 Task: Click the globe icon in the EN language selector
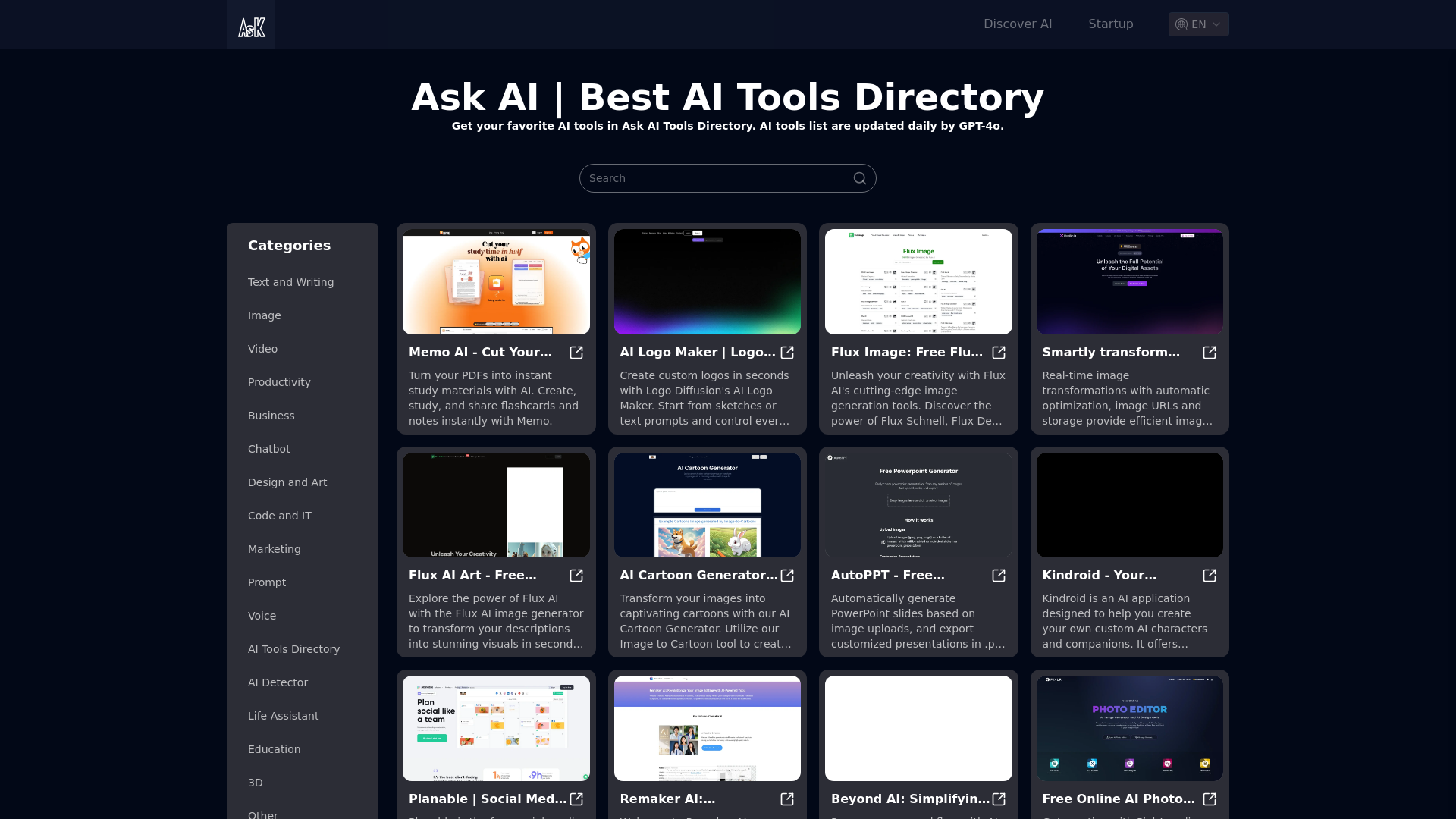(1181, 24)
